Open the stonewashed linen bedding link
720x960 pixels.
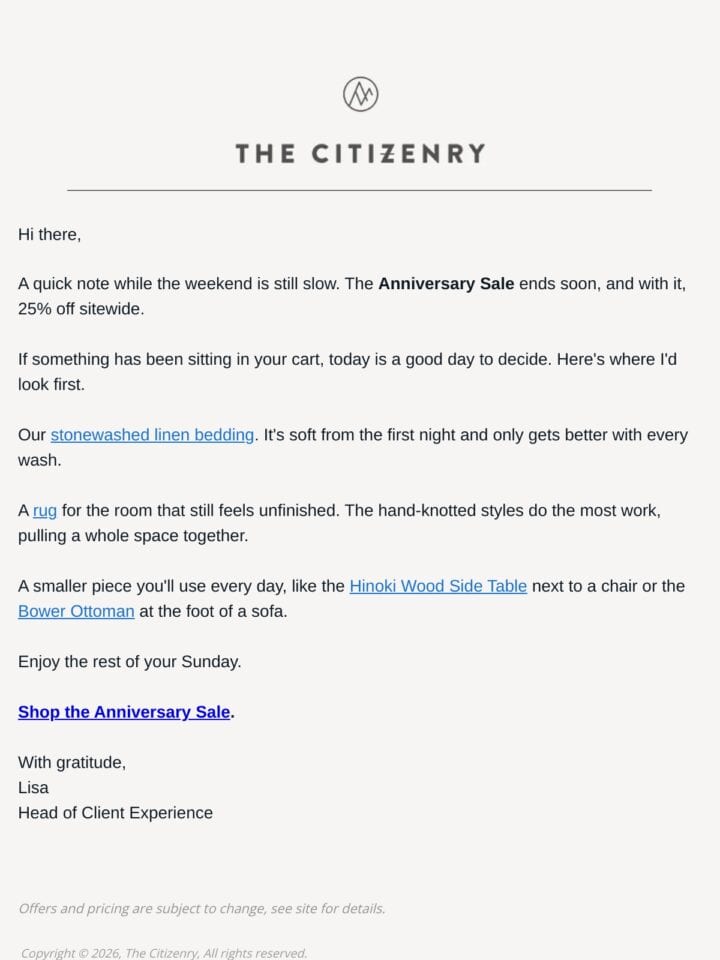click(152, 435)
